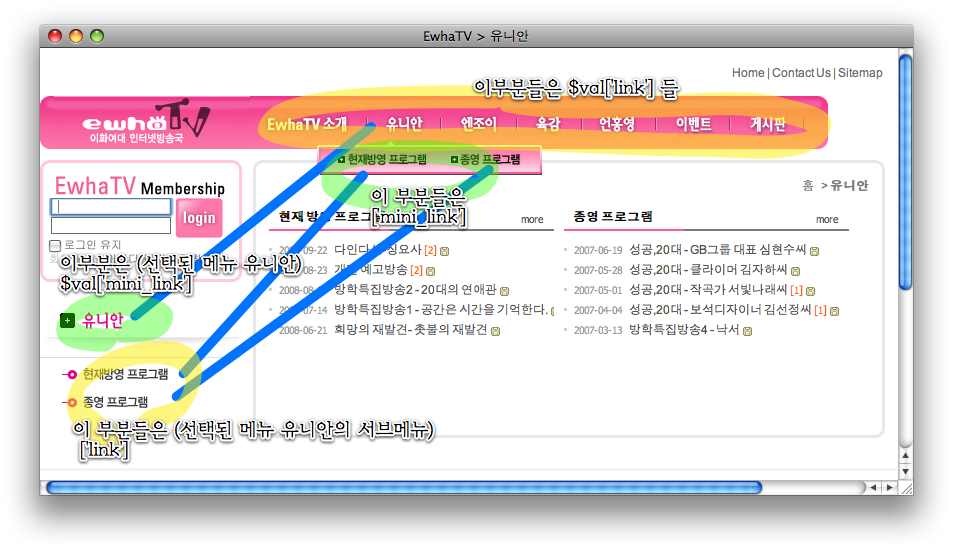Click the window resize grip corner
The width and height of the screenshot is (953, 550).
tap(906, 488)
